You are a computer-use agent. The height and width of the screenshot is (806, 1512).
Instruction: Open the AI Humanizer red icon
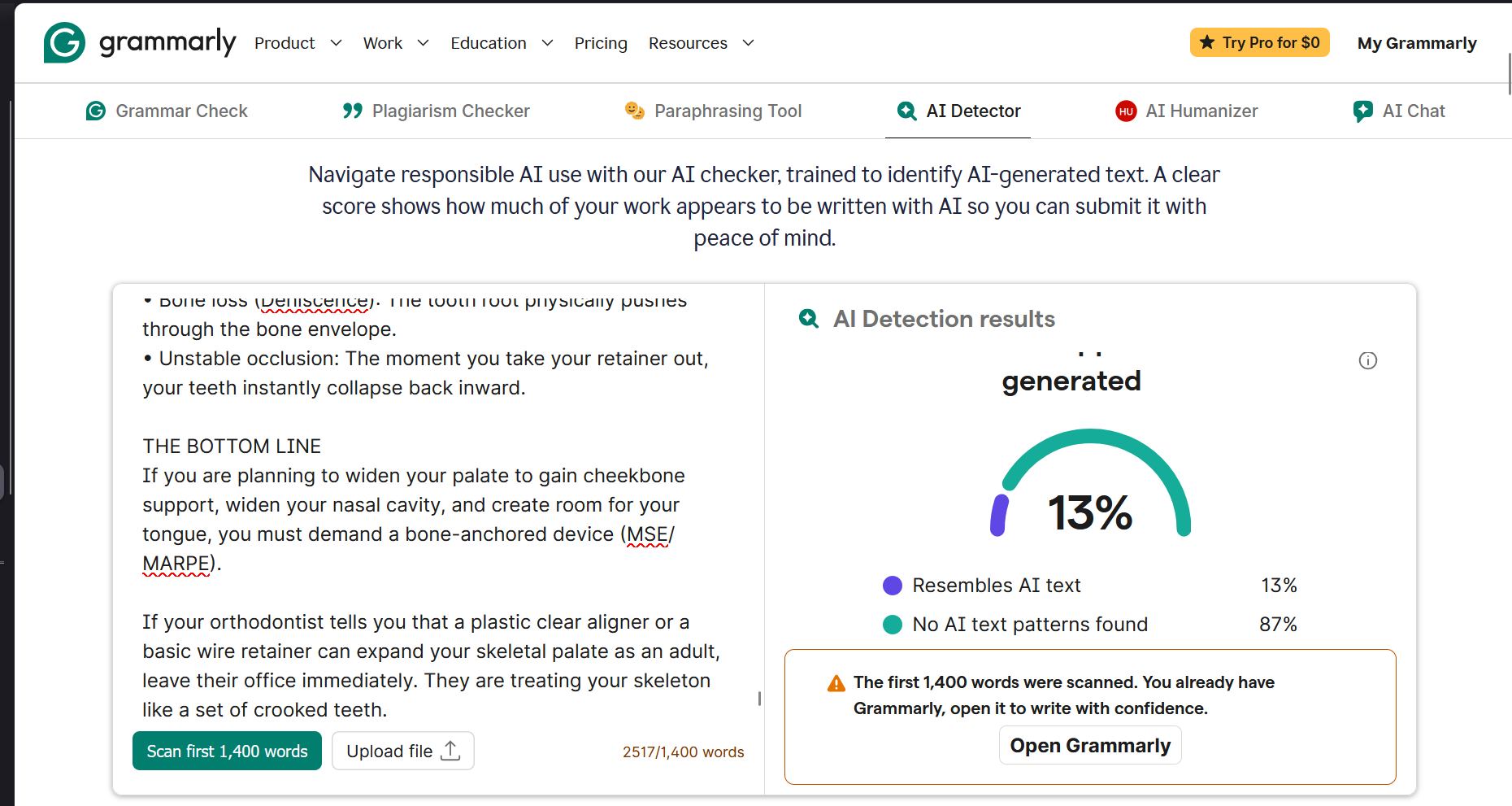[x=1126, y=111]
